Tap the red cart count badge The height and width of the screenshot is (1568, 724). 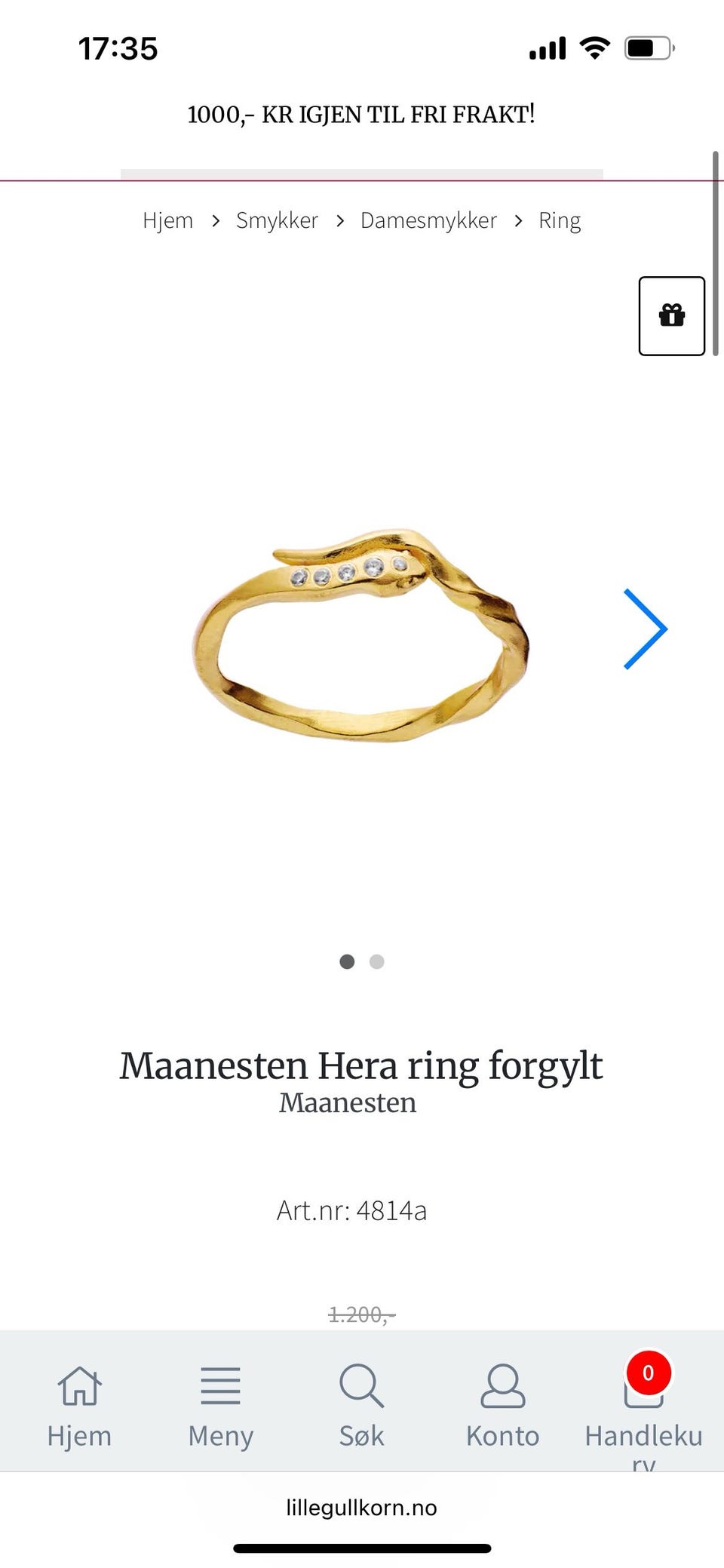click(x=648, y=1373)
